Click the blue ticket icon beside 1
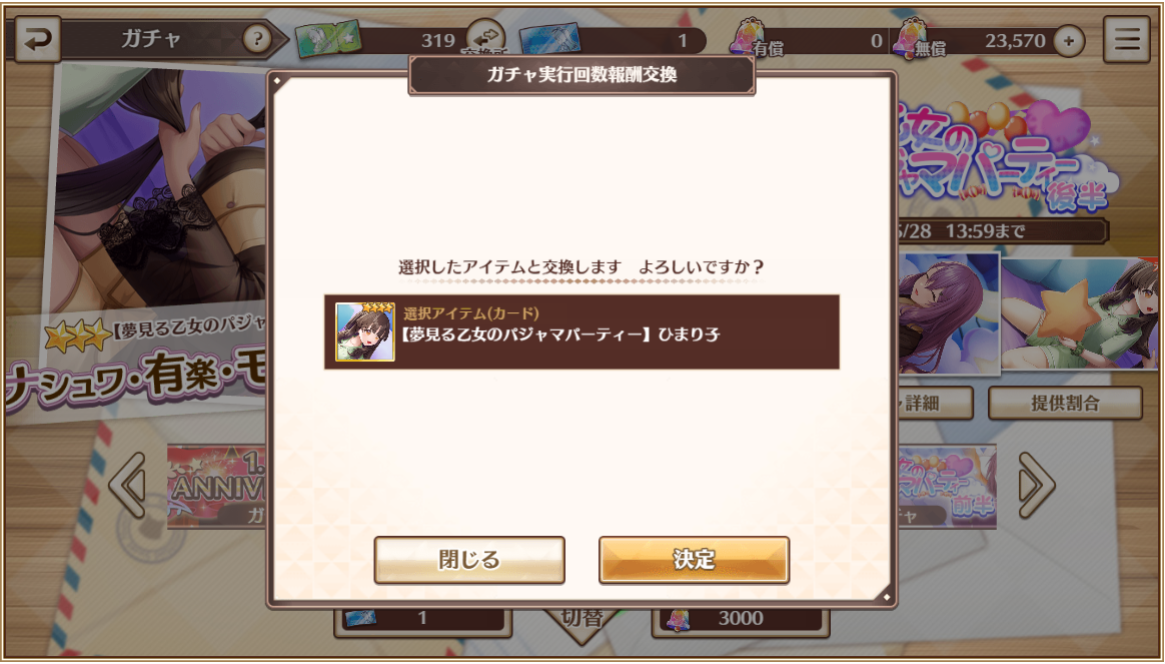This screenshot has height=664, width=1165. point(550,39)
